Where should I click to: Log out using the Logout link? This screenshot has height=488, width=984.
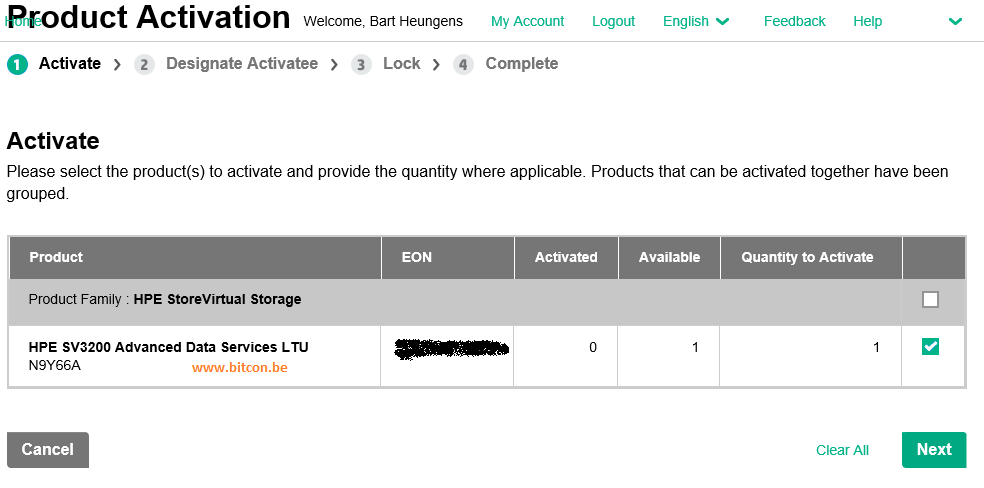coord(613,21)
